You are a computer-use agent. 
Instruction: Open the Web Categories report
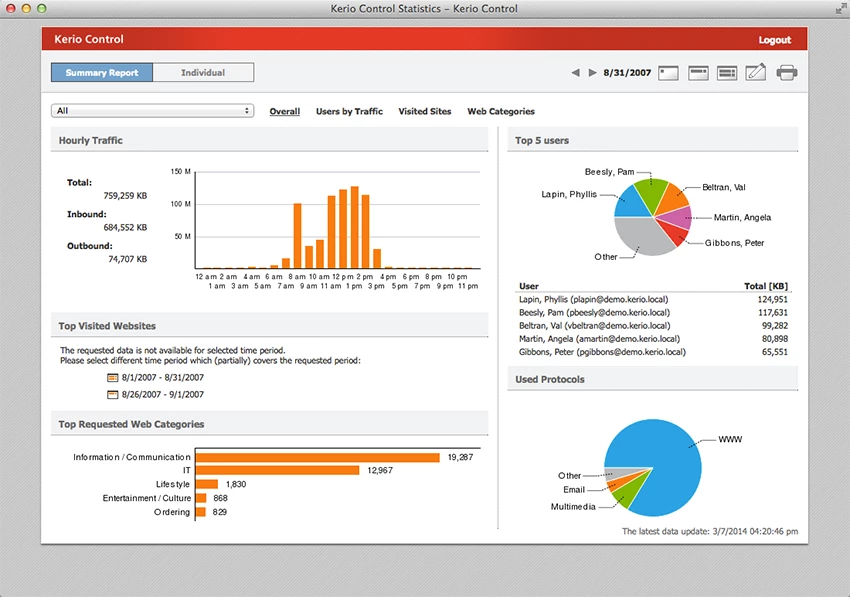(500, 111)
